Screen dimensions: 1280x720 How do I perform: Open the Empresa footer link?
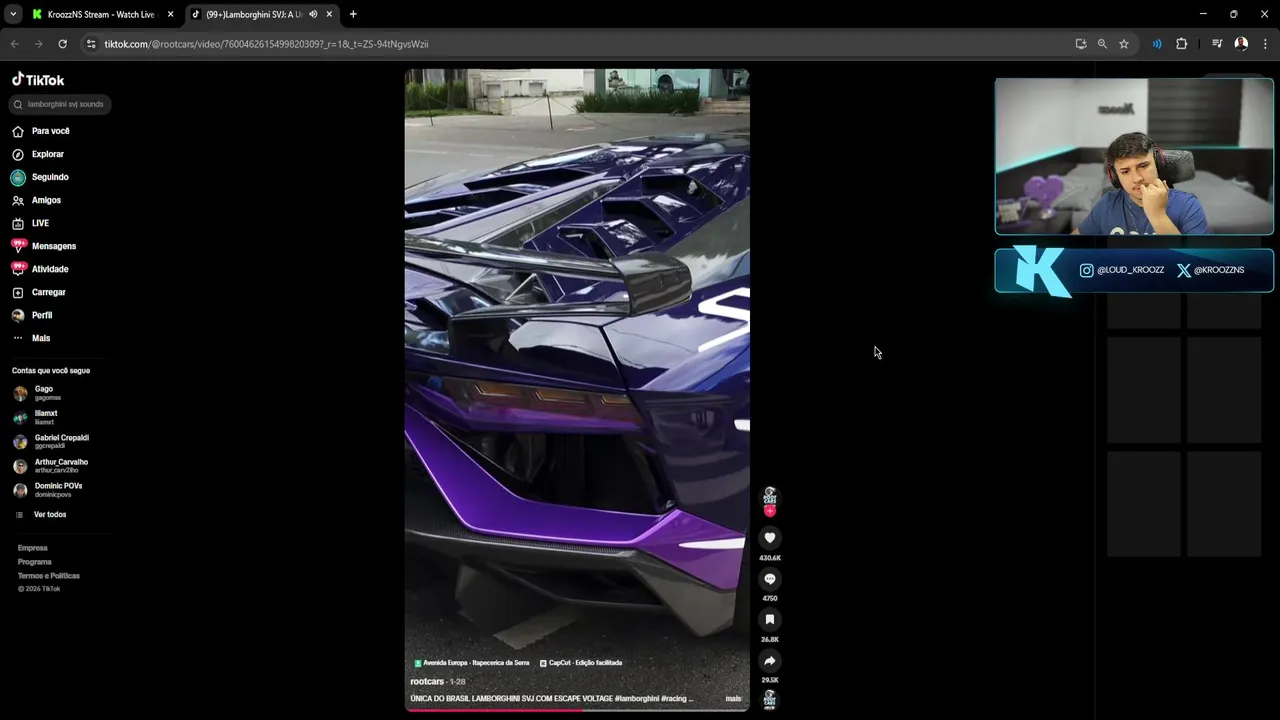tap(32, 548)
